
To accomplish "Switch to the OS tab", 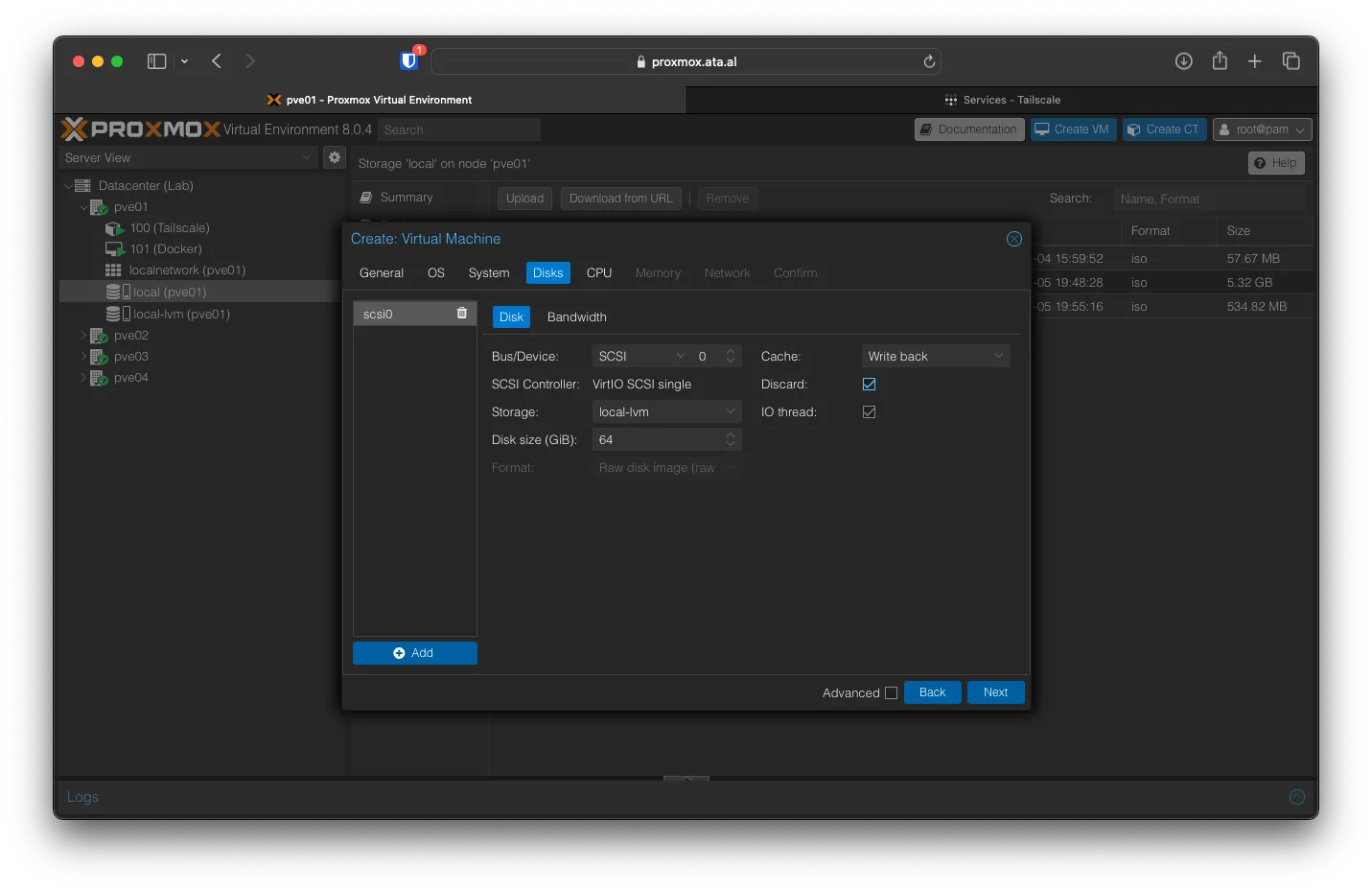I will click(436, 273).
